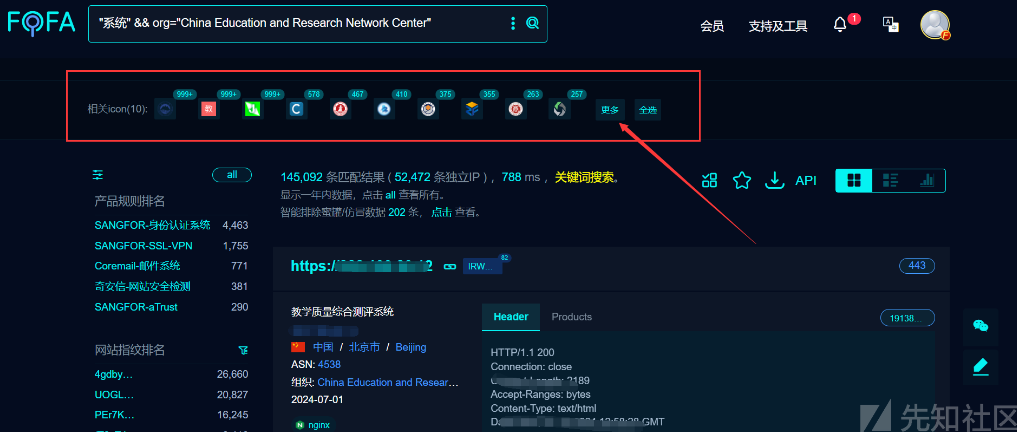Filter by SANGFOR-SSL-VPN
This screenshot has height=432, width=1017.
tap(143, 246)
